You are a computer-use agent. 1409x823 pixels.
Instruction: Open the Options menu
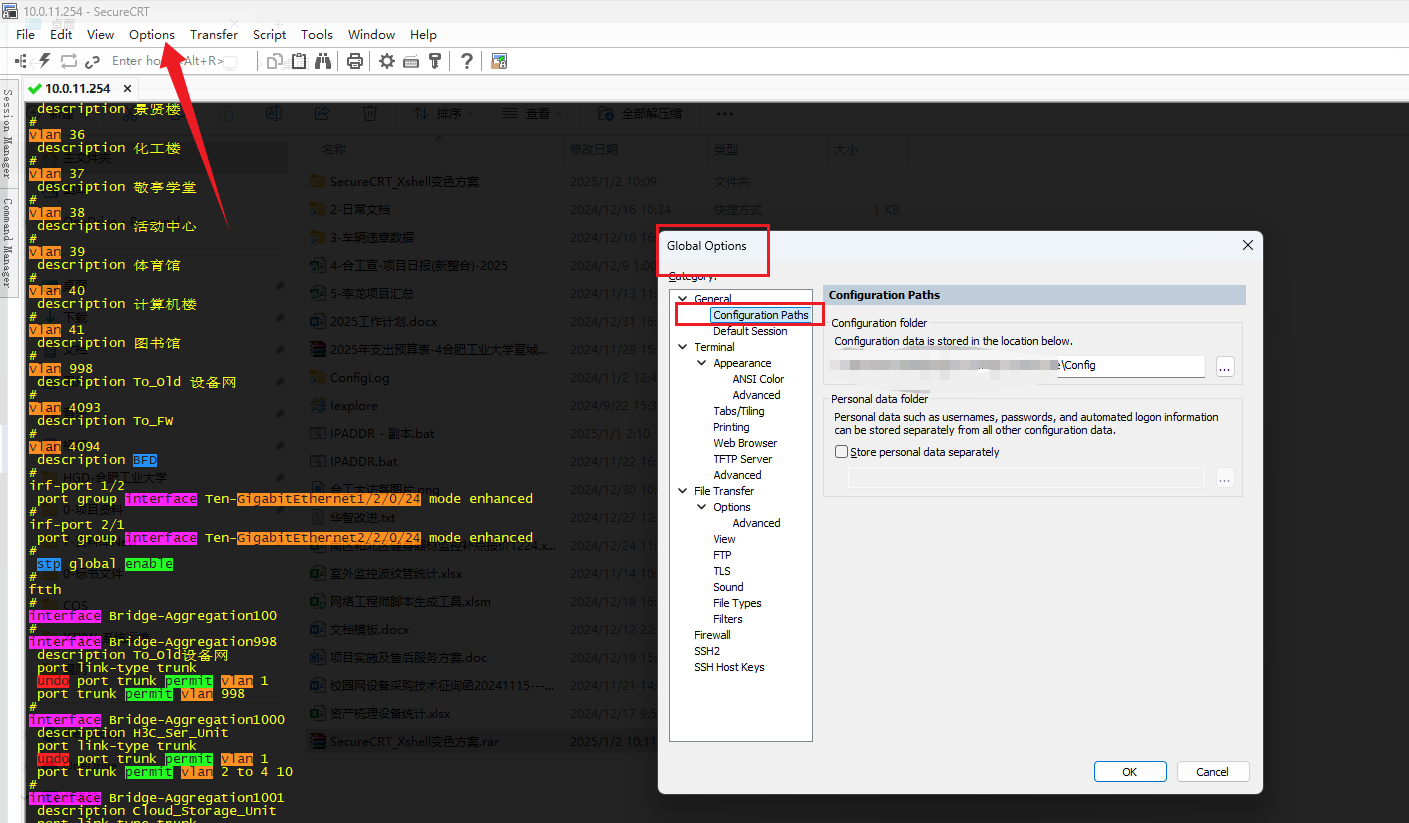tap(151, 34)
